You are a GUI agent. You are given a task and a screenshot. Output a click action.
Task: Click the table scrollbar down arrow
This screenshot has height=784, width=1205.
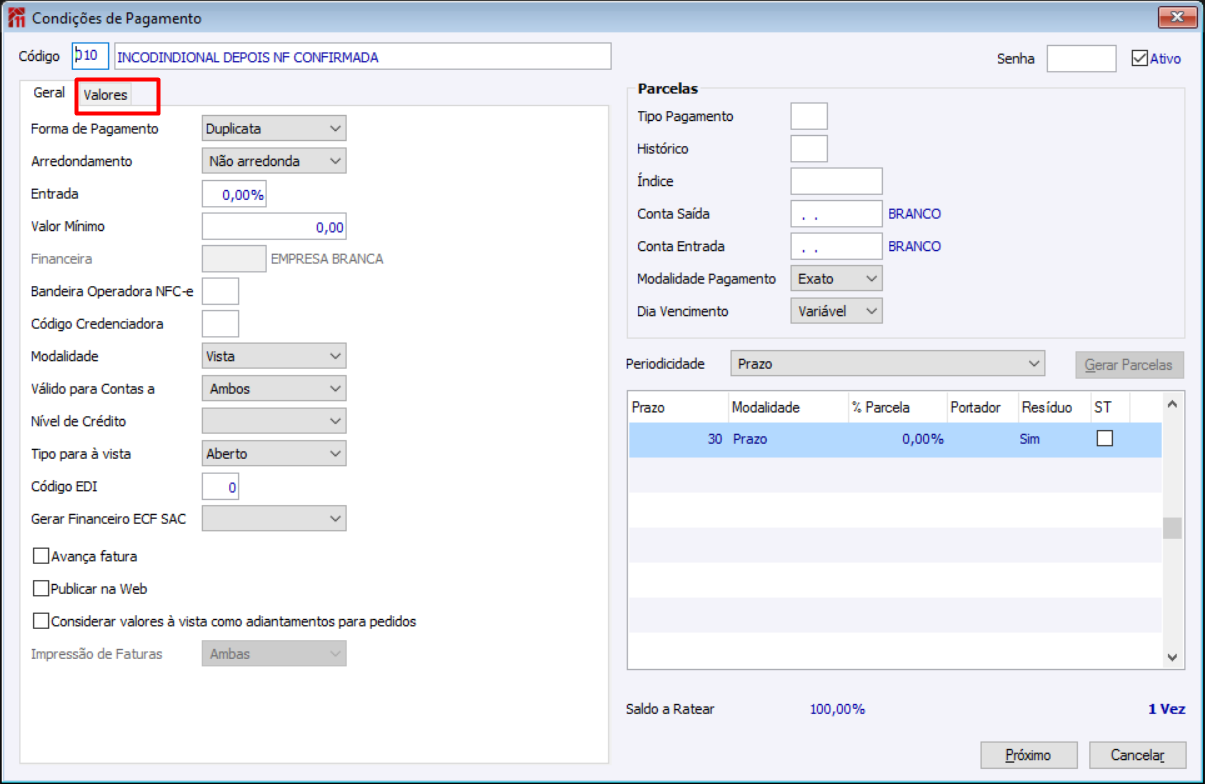click(1172, 657)
